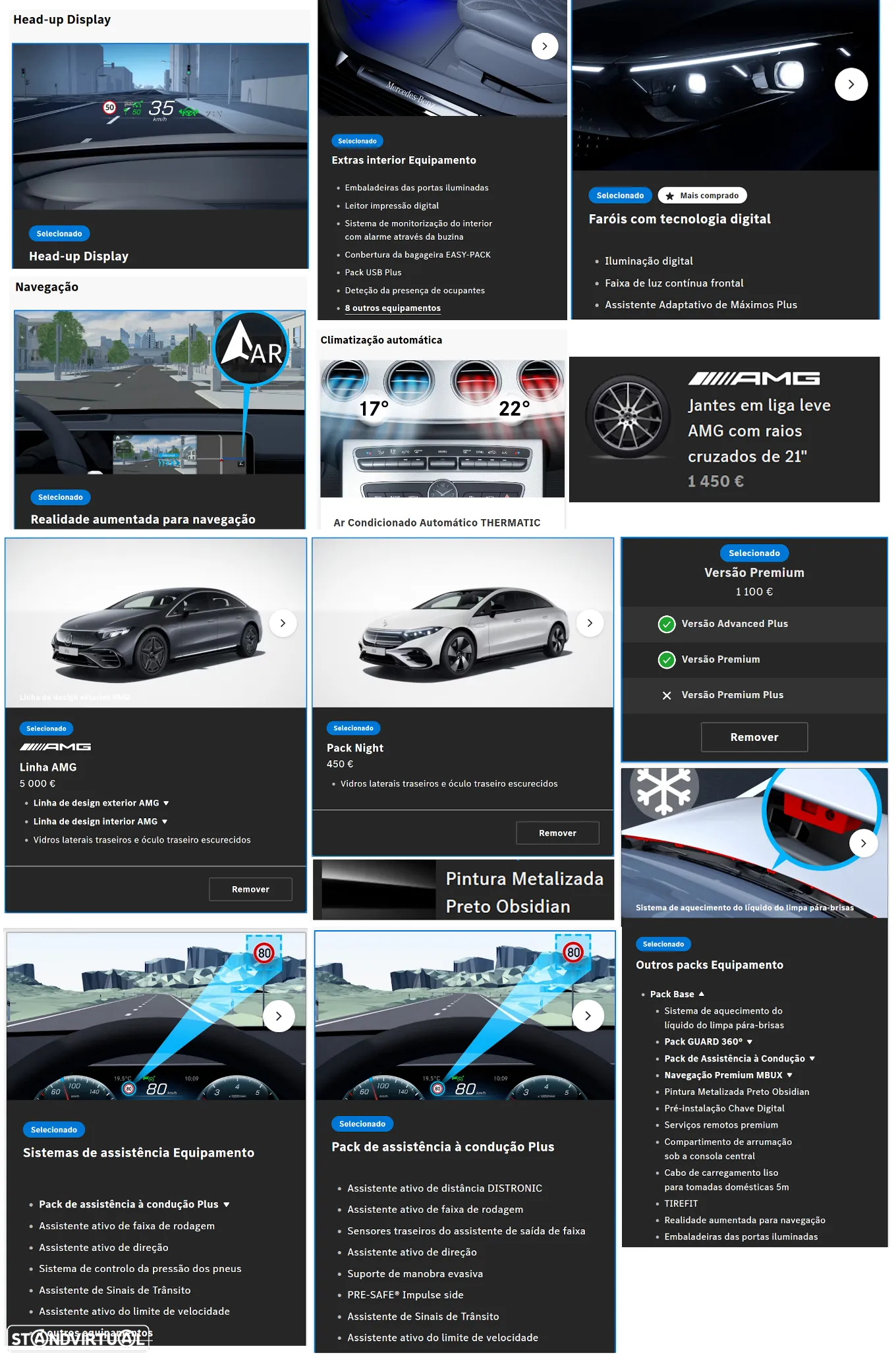Click the star icon in Mais comprado badge
The image size is (896, 1359).
tap(669, 196)
